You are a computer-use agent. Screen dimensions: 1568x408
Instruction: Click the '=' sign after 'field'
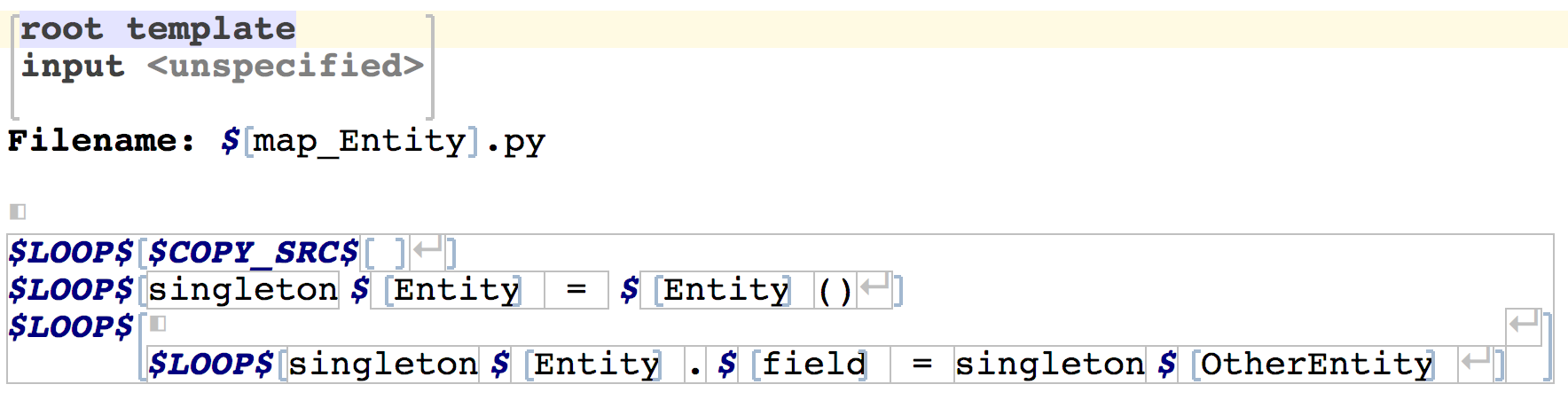coord(922,365)
